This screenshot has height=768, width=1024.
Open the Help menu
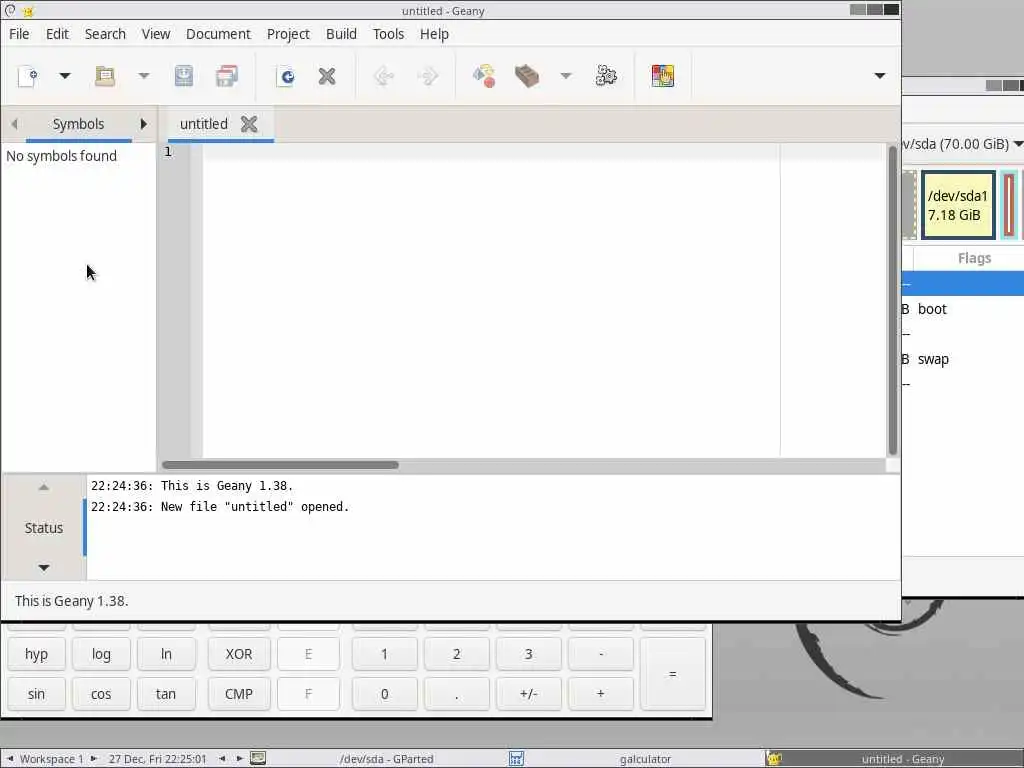pyautogui.click(x=434, y=34)
